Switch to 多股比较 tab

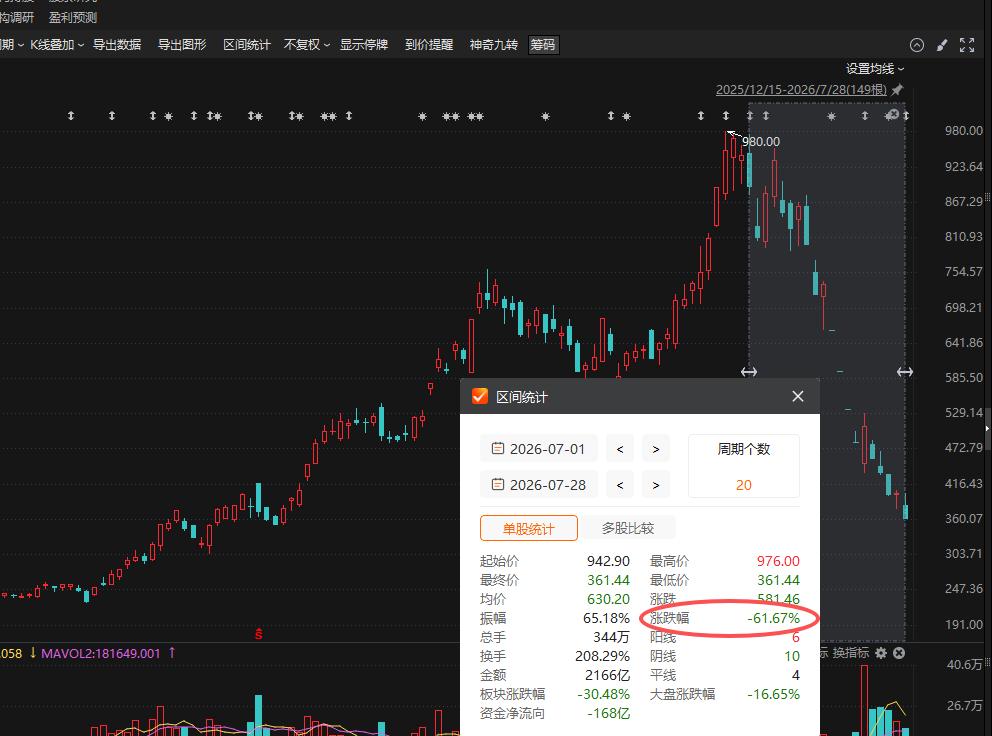pyautogui.click(x=628, y=528)
